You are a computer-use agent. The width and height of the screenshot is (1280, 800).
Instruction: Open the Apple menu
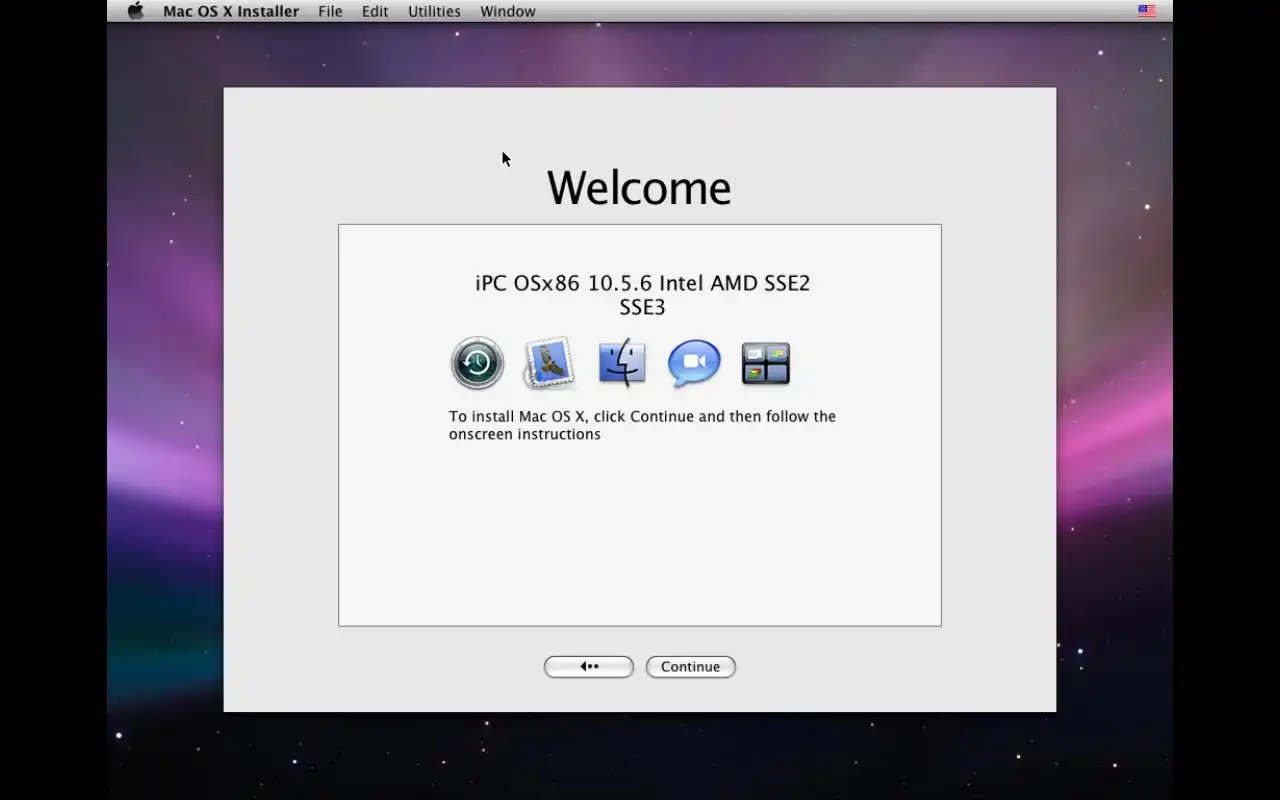pos(136,11)
